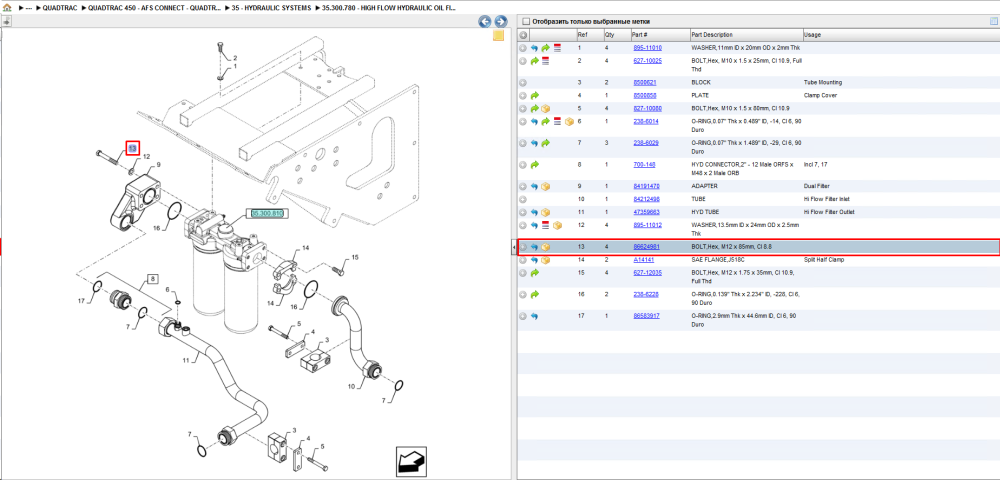Screen dimensions: 1000x480
Task: Collapse parts panel with splitter arrow
Action: pyautogui.click(x=514, y=247)
